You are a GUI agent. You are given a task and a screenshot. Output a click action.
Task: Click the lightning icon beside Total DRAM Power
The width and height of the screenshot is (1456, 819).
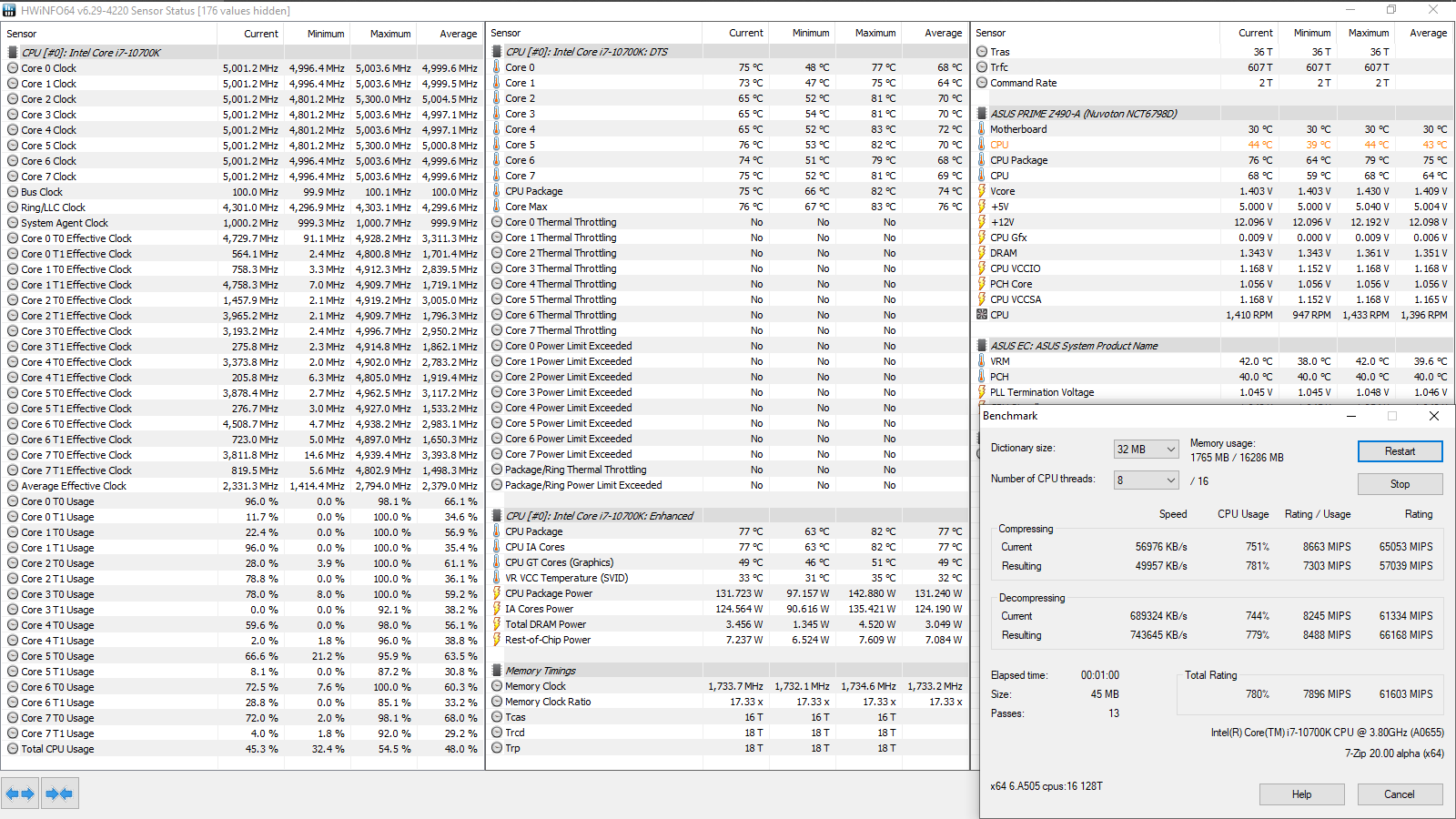point(497,624)
